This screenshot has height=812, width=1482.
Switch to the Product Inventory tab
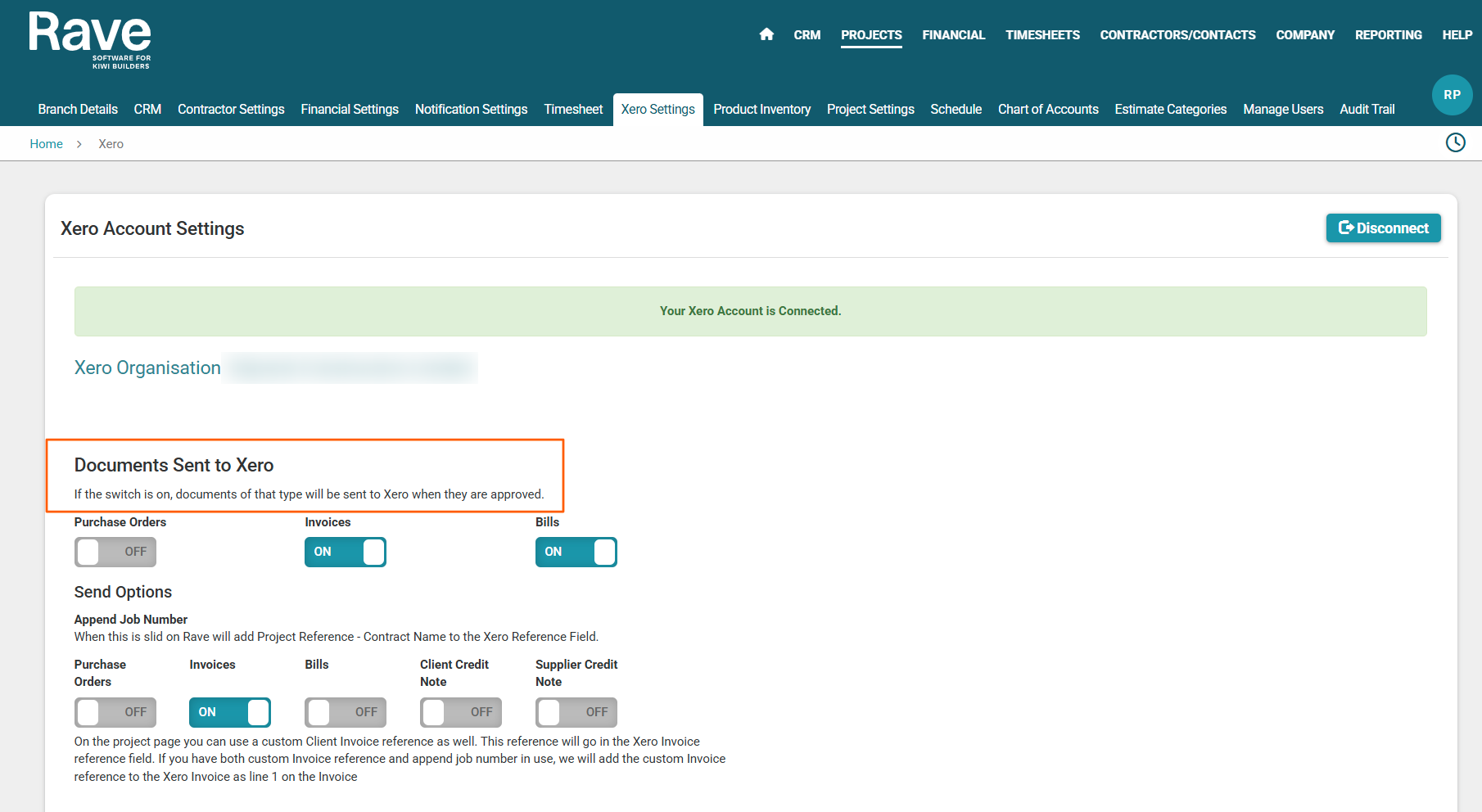[761, 109]
